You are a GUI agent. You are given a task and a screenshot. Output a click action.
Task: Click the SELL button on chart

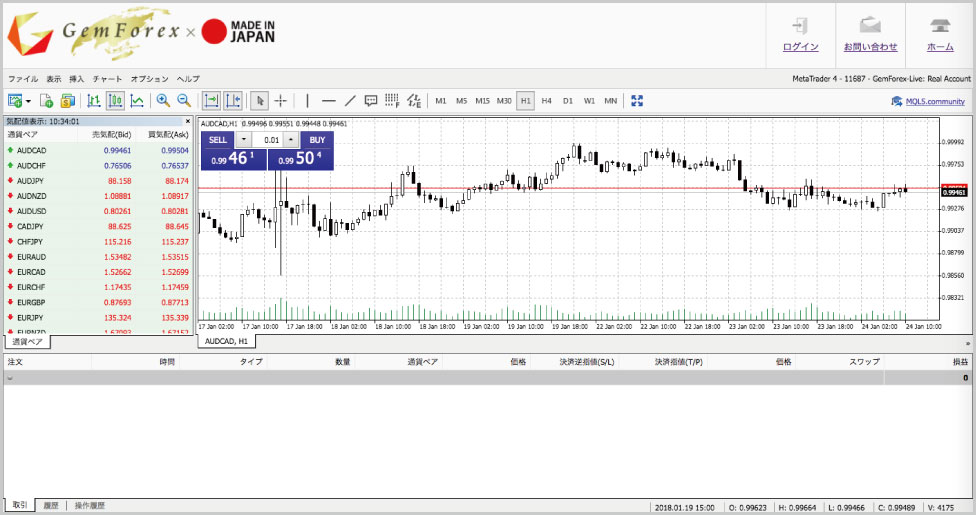218,139
